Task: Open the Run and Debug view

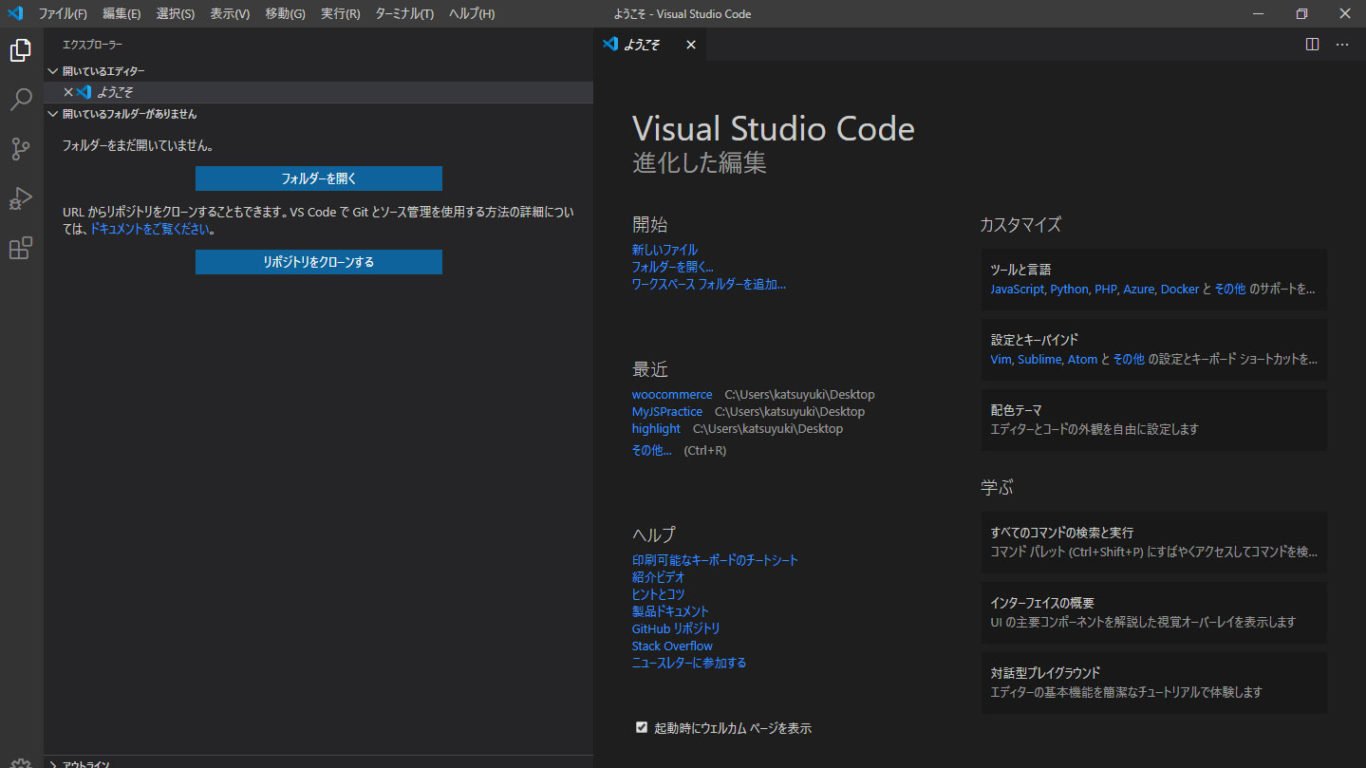Action: (21, 198)
